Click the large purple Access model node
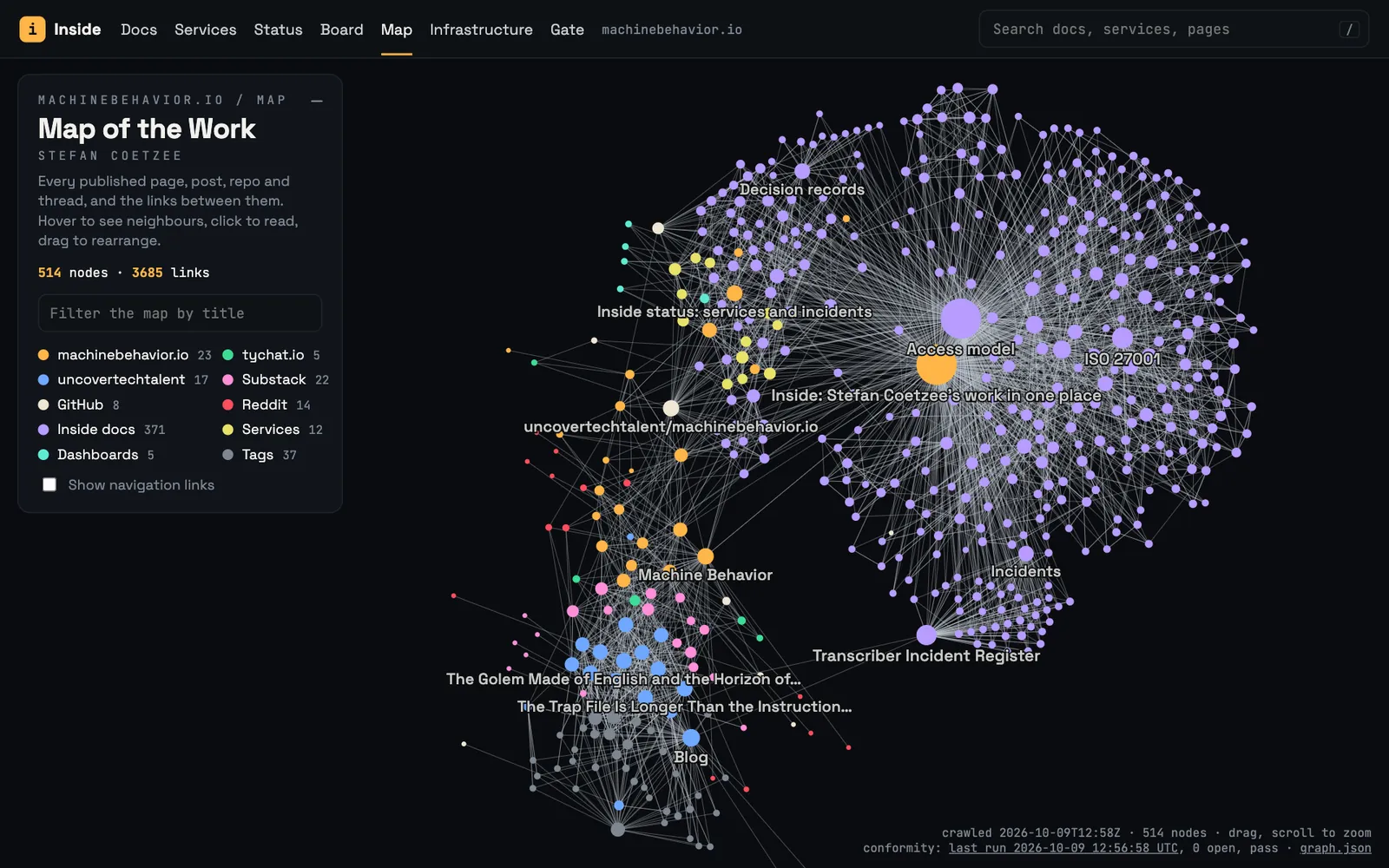Viewport: 1389px width, 868px height. pyautogui.click(x=961, y=319)
